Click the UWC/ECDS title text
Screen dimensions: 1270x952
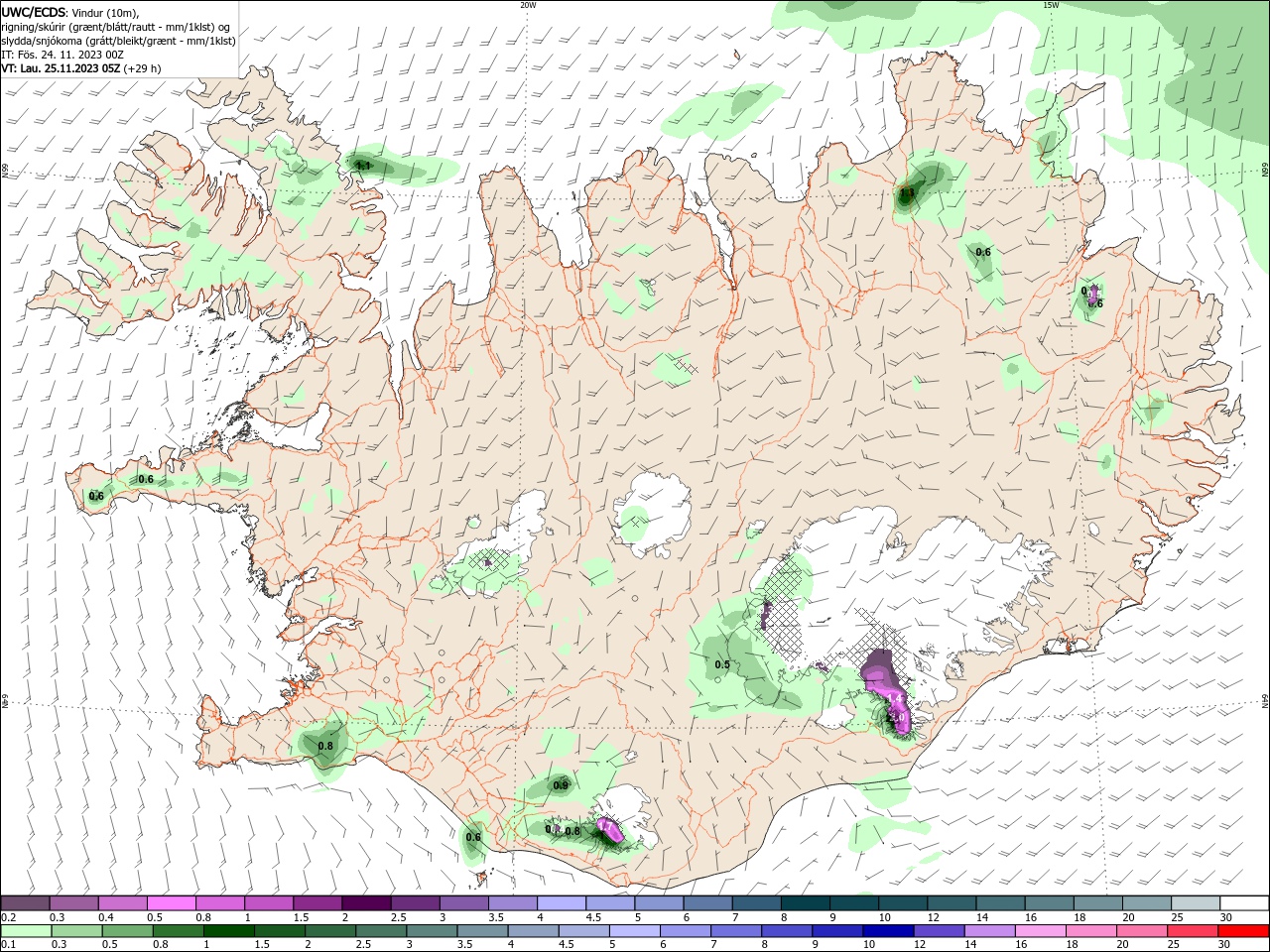point(34,13)
